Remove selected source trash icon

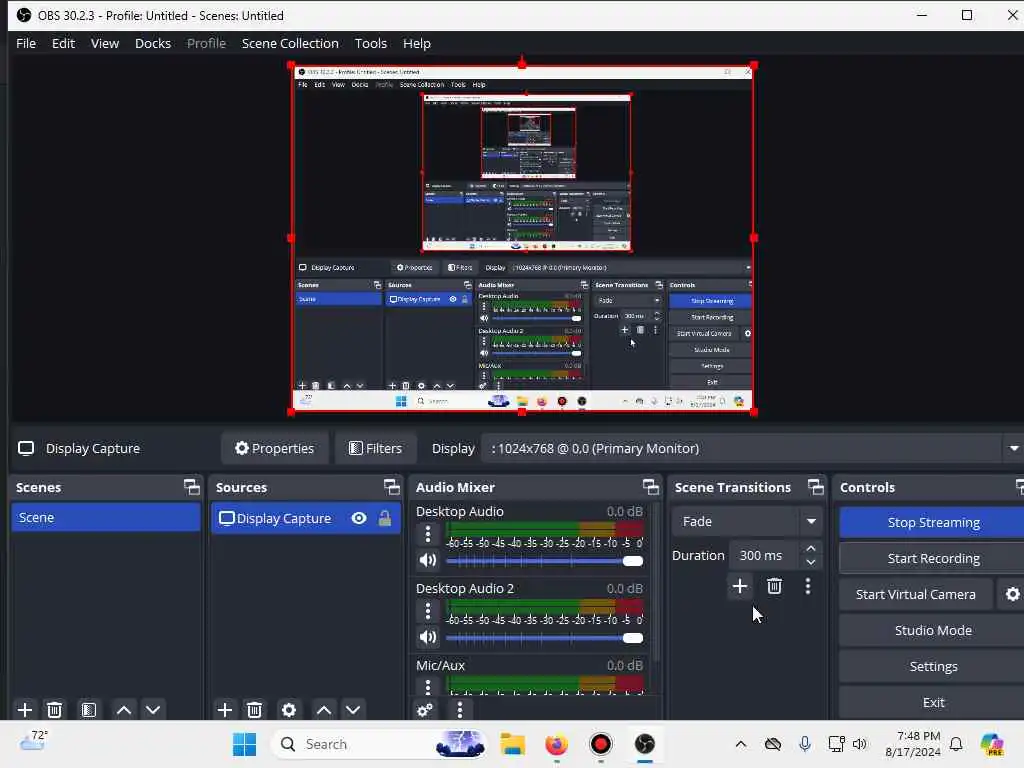coord(255,710)
